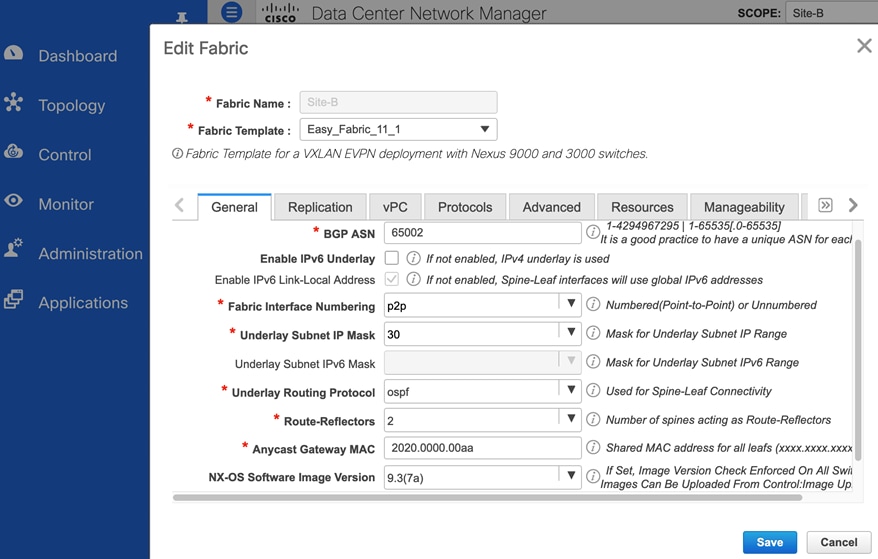Open the Underlay Routing Protocol dropdown
Screen dimensions: 878x559
coord(571,391)
